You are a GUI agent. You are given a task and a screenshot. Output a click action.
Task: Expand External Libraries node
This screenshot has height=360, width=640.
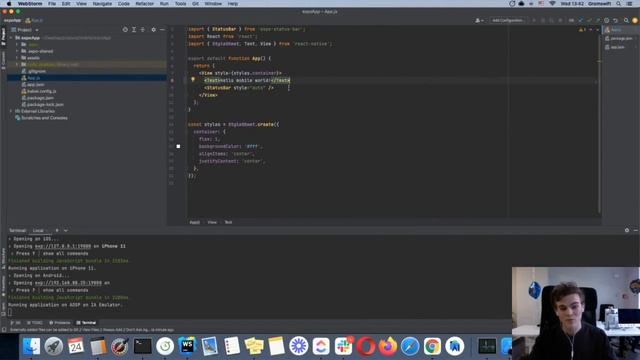coord(11,111)
